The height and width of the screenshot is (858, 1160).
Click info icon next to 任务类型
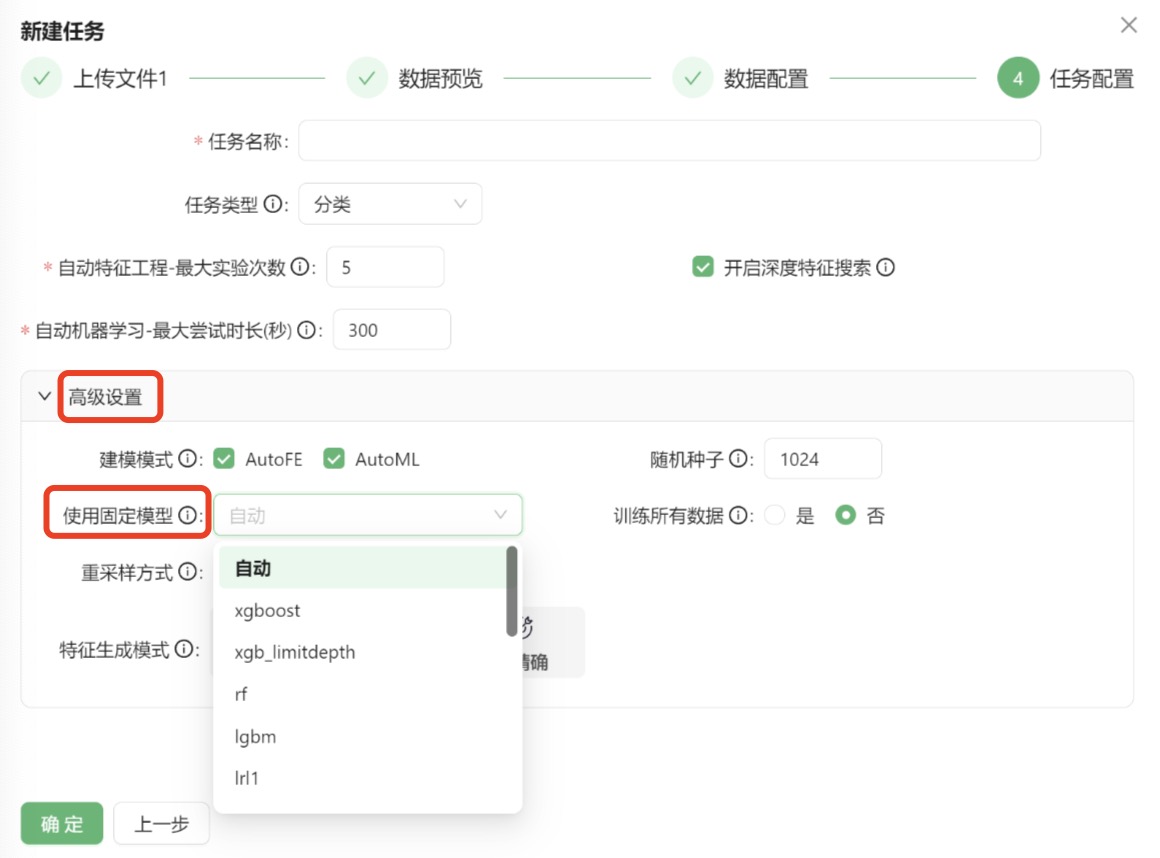point(273,205)
